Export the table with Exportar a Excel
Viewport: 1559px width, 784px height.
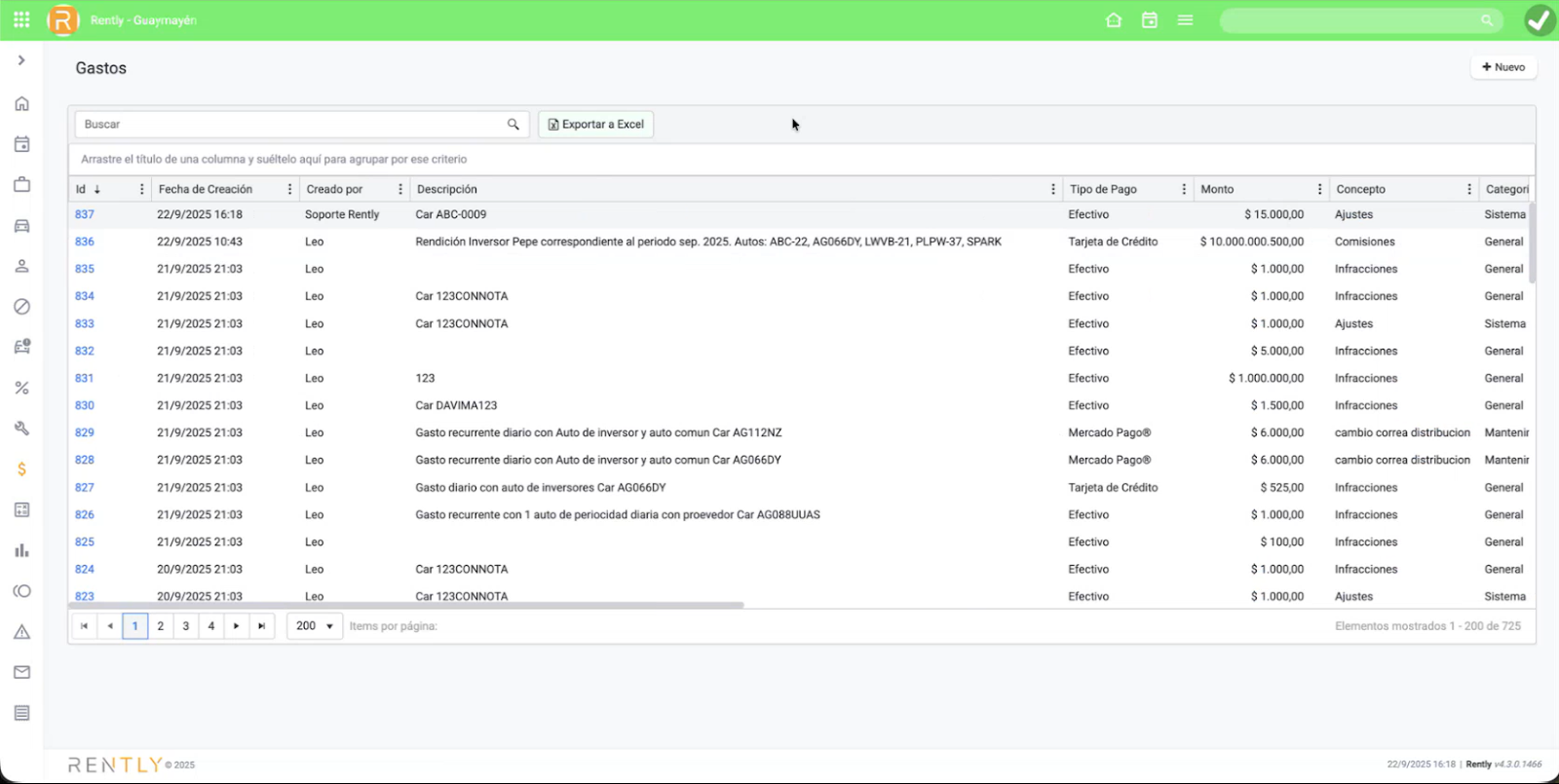[x=596, y=125]
